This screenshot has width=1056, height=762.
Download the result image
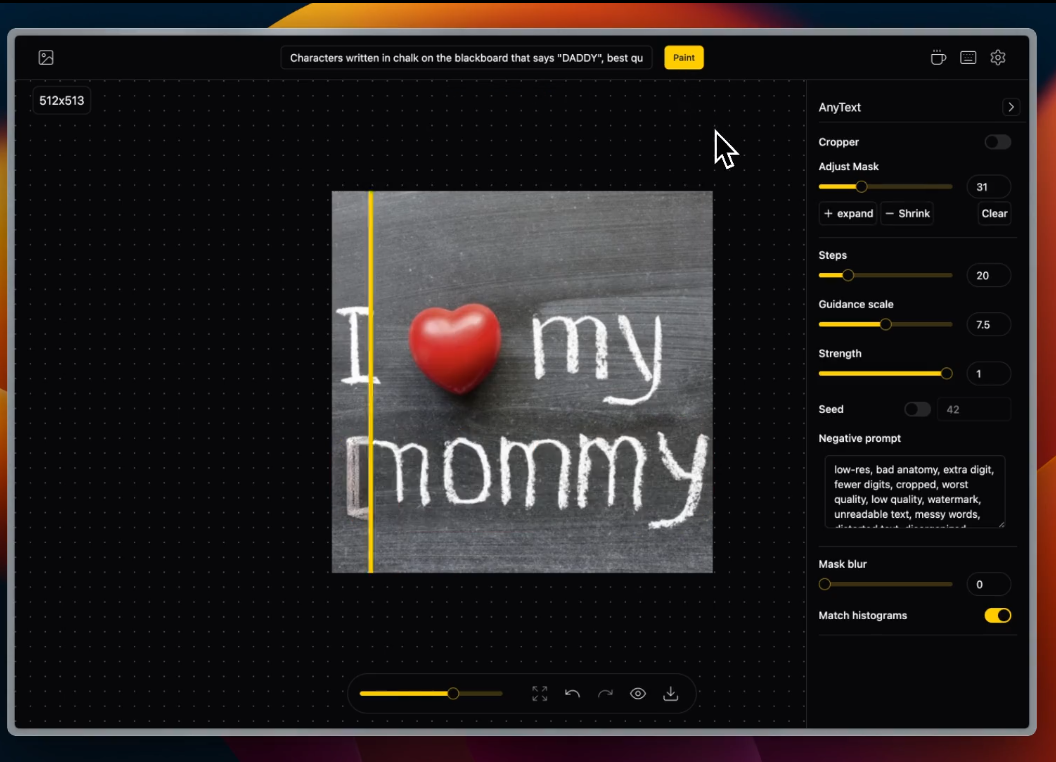pos(671,693)
